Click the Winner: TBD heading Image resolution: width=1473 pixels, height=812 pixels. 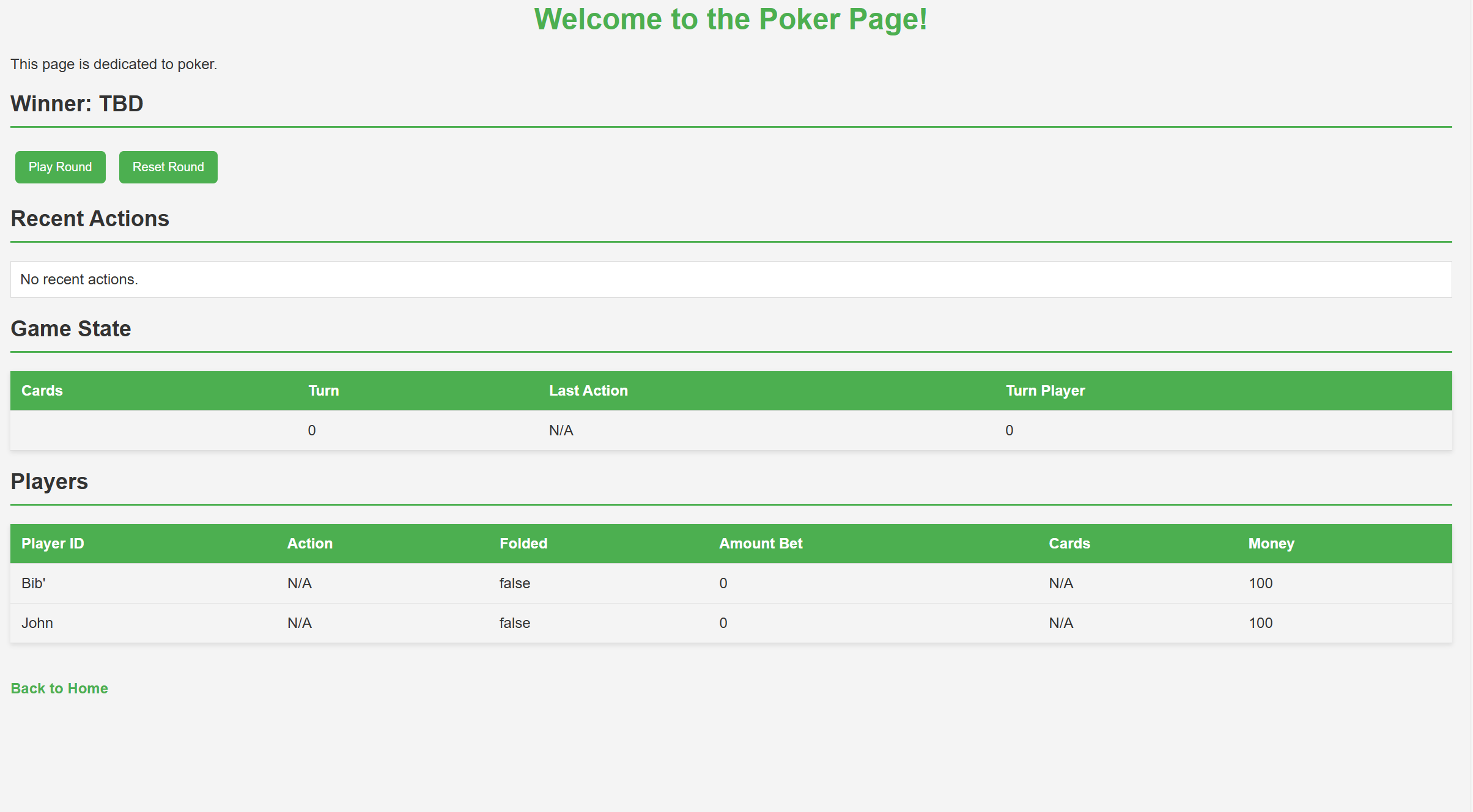point(77,104)
